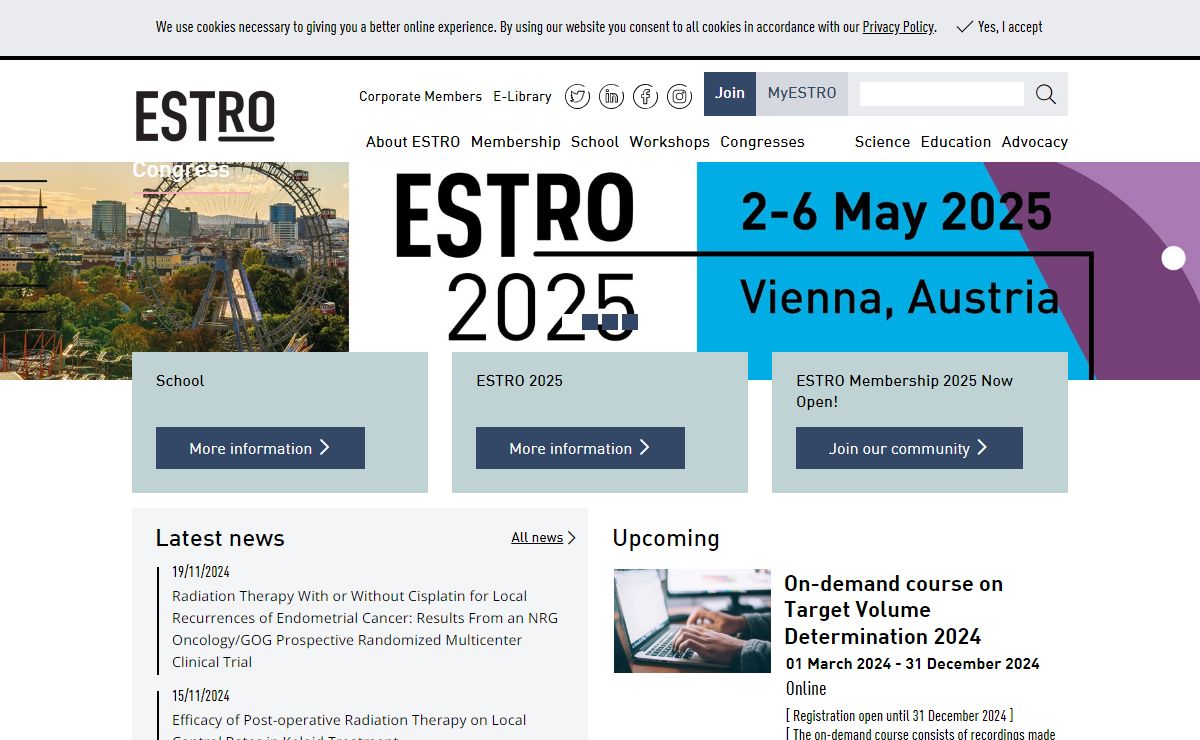
Task: Open the School menu item
Action: click(595, 142)
